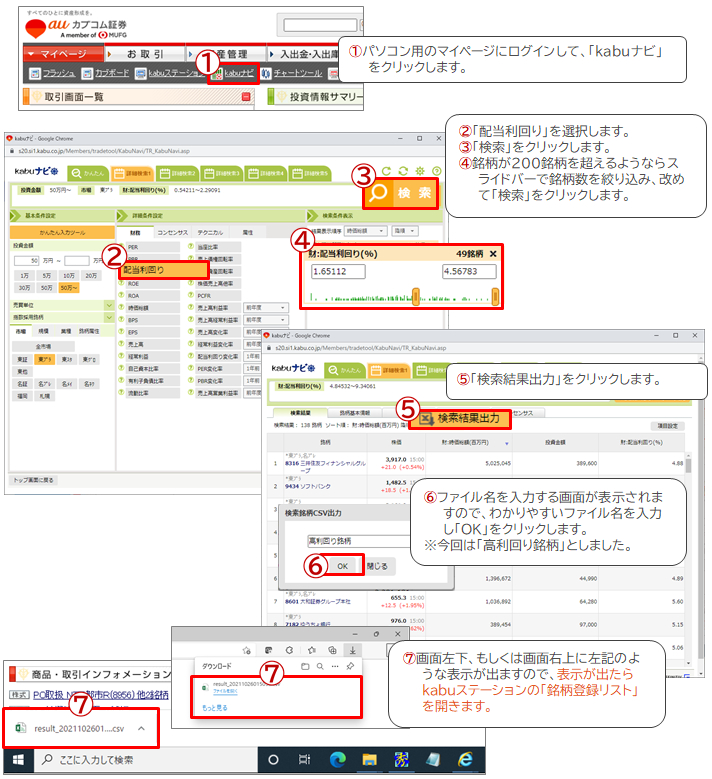Switch to 詳細検索2 tab

(177, 173)
